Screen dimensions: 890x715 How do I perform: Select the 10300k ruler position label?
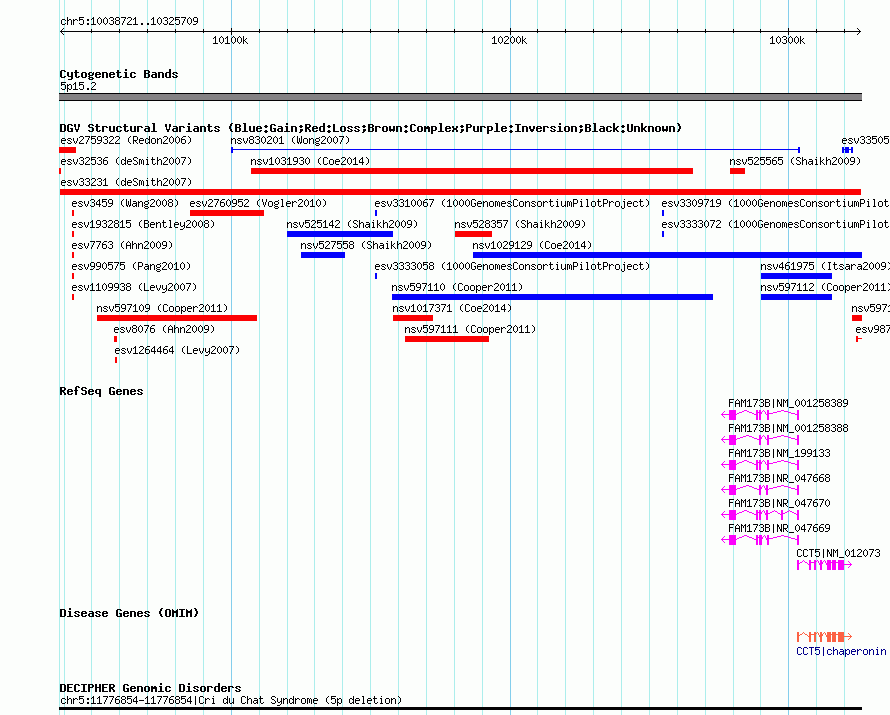click(x=787, y=40)
